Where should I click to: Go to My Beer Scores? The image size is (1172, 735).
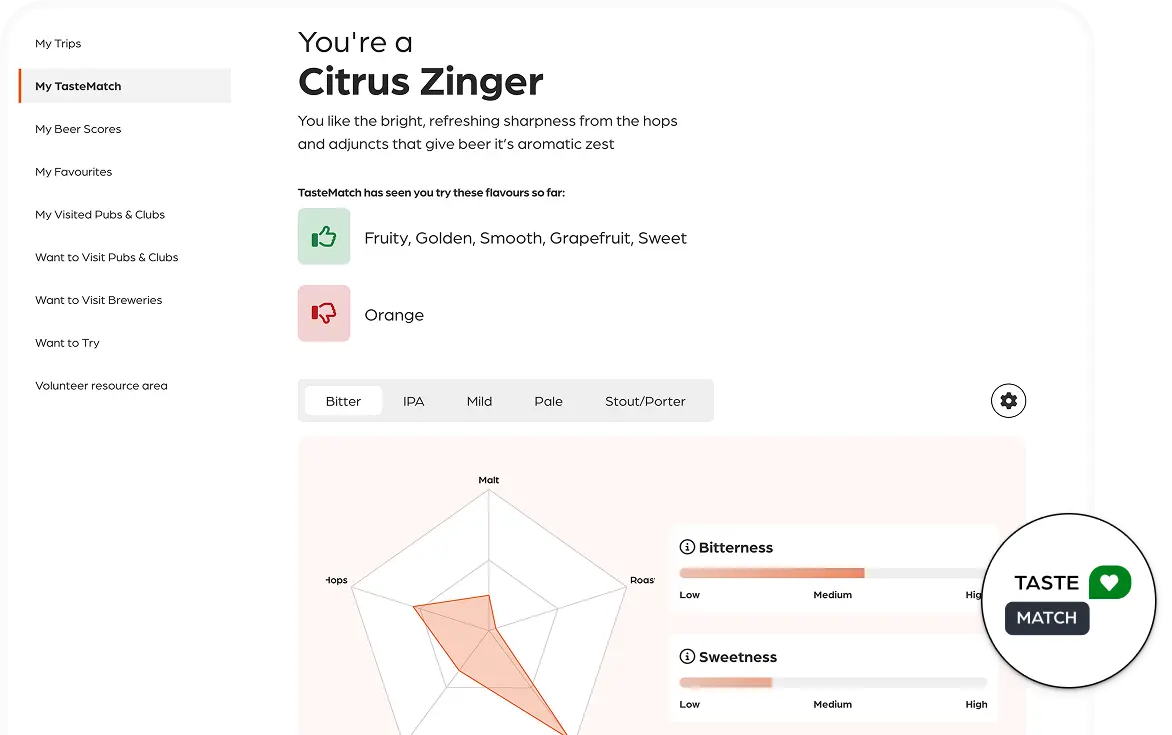click(x=78, y=129)
